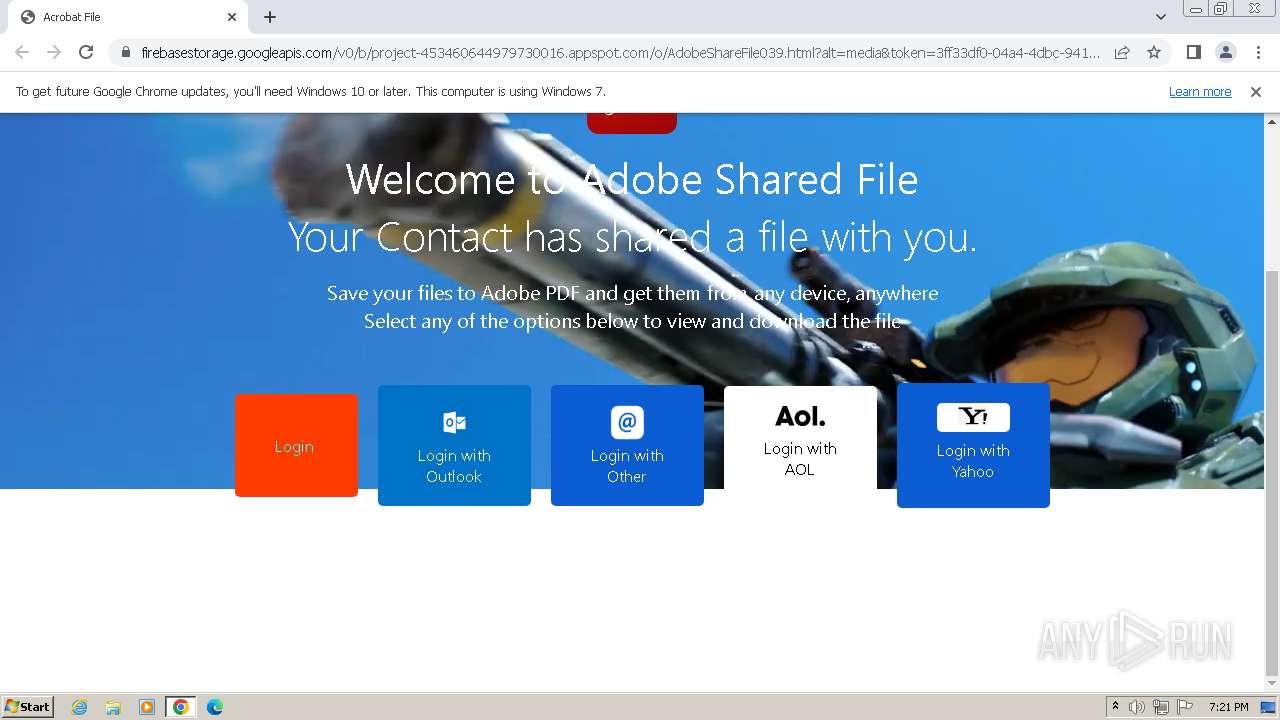Click the Windows 10 update notice text
1280x720 pixels.
pos(311,92)
